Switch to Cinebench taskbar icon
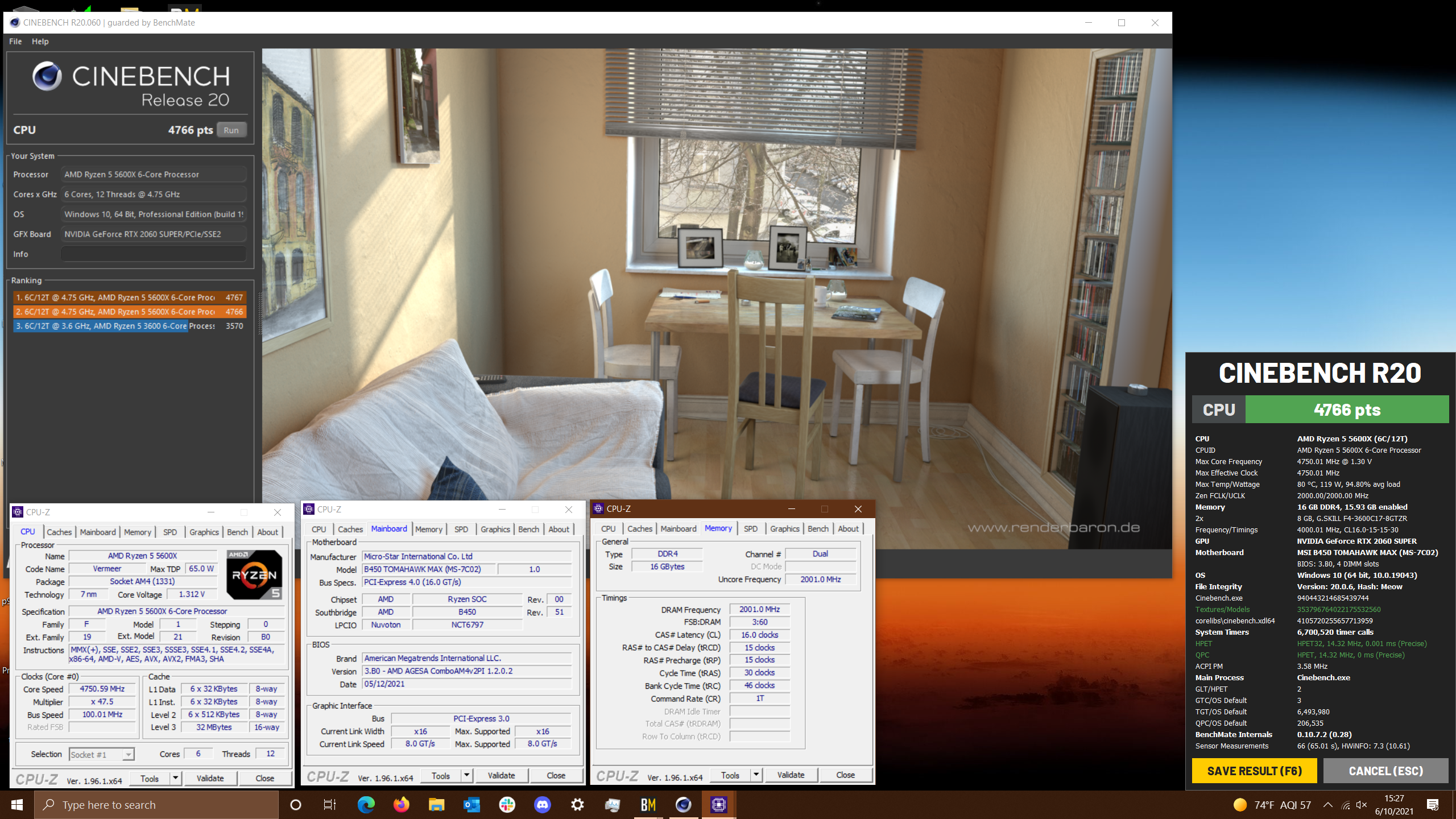 click(x=683, y=805)
